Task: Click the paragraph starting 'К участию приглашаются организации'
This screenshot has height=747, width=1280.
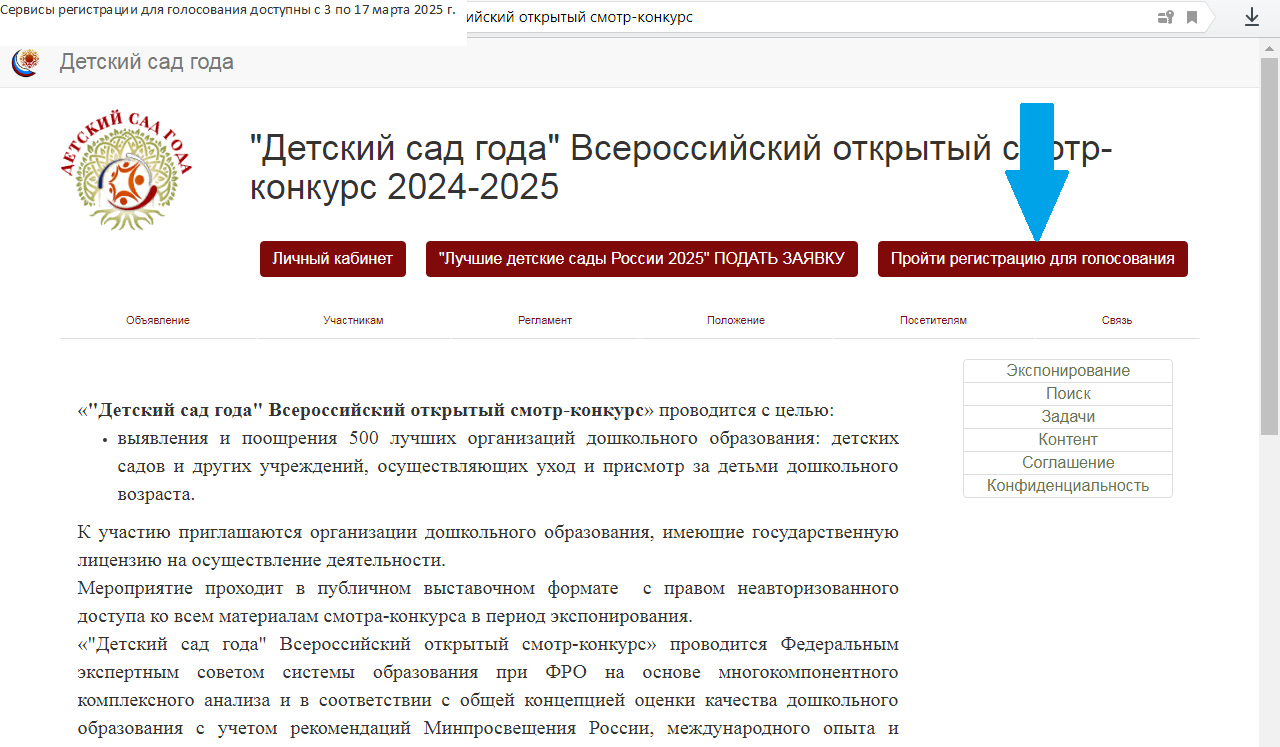Action: (488, 545)
